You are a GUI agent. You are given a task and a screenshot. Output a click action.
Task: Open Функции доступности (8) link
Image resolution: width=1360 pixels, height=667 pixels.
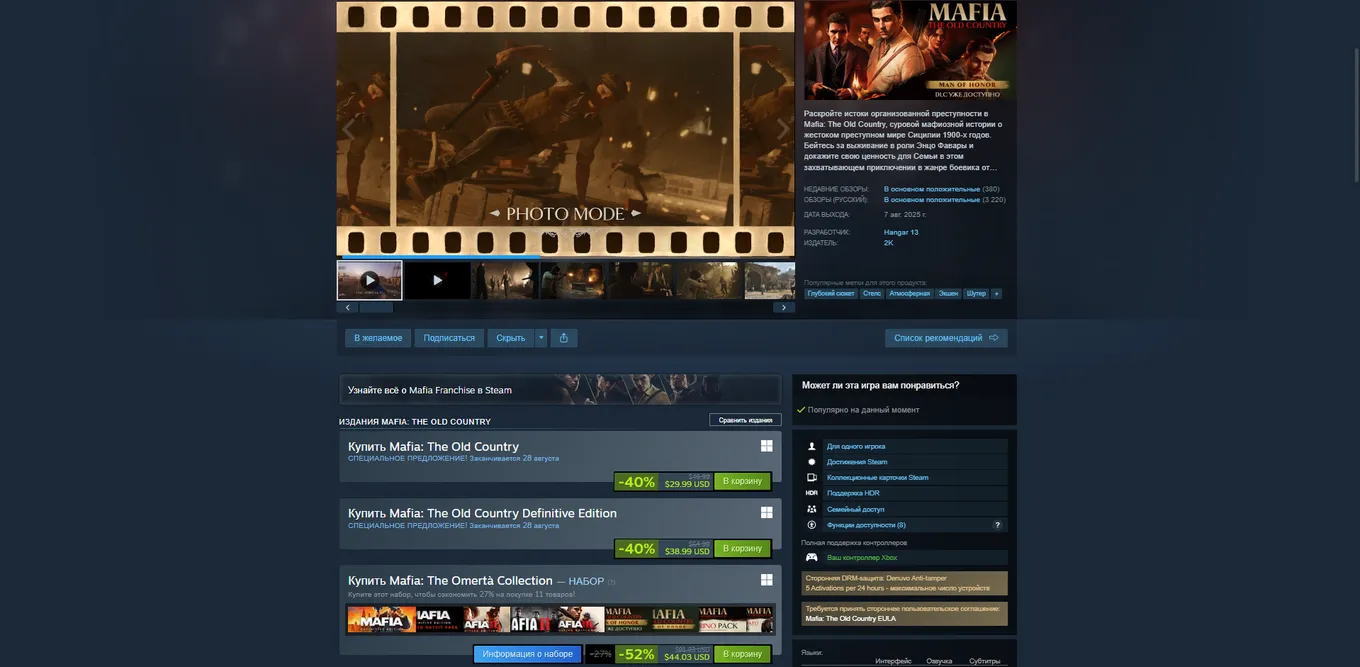pyautogui.click(x=866, y=525)
